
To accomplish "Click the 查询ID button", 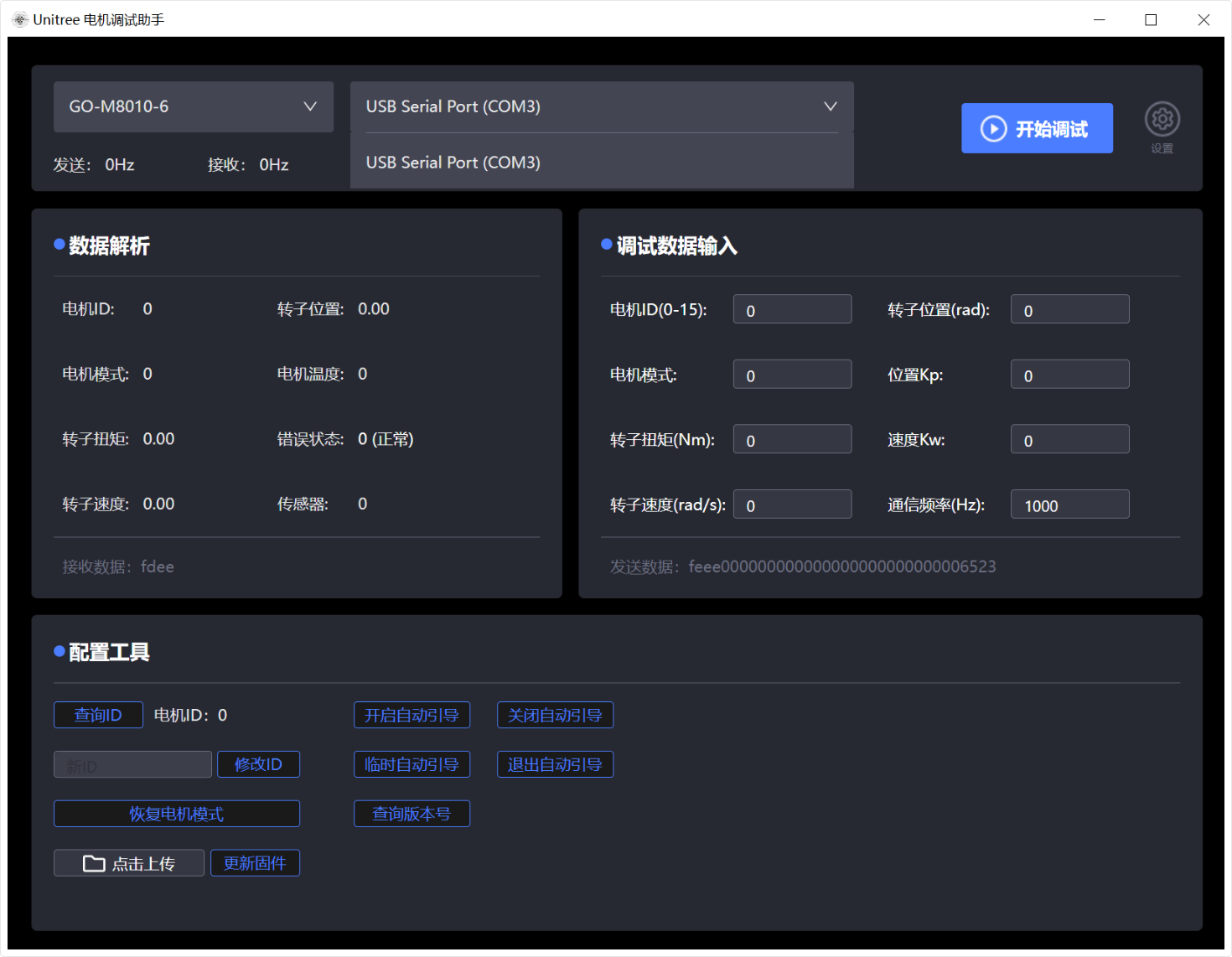I will [98, 715].
